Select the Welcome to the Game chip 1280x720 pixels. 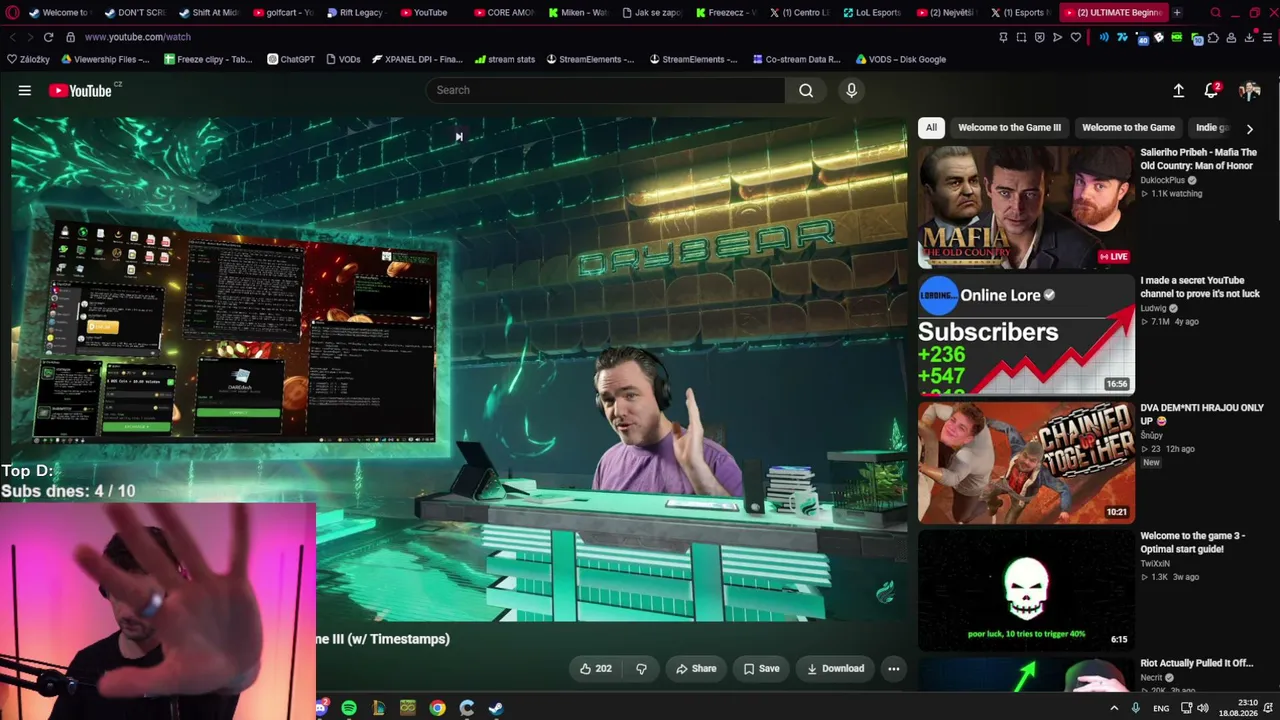[1128, 128]
